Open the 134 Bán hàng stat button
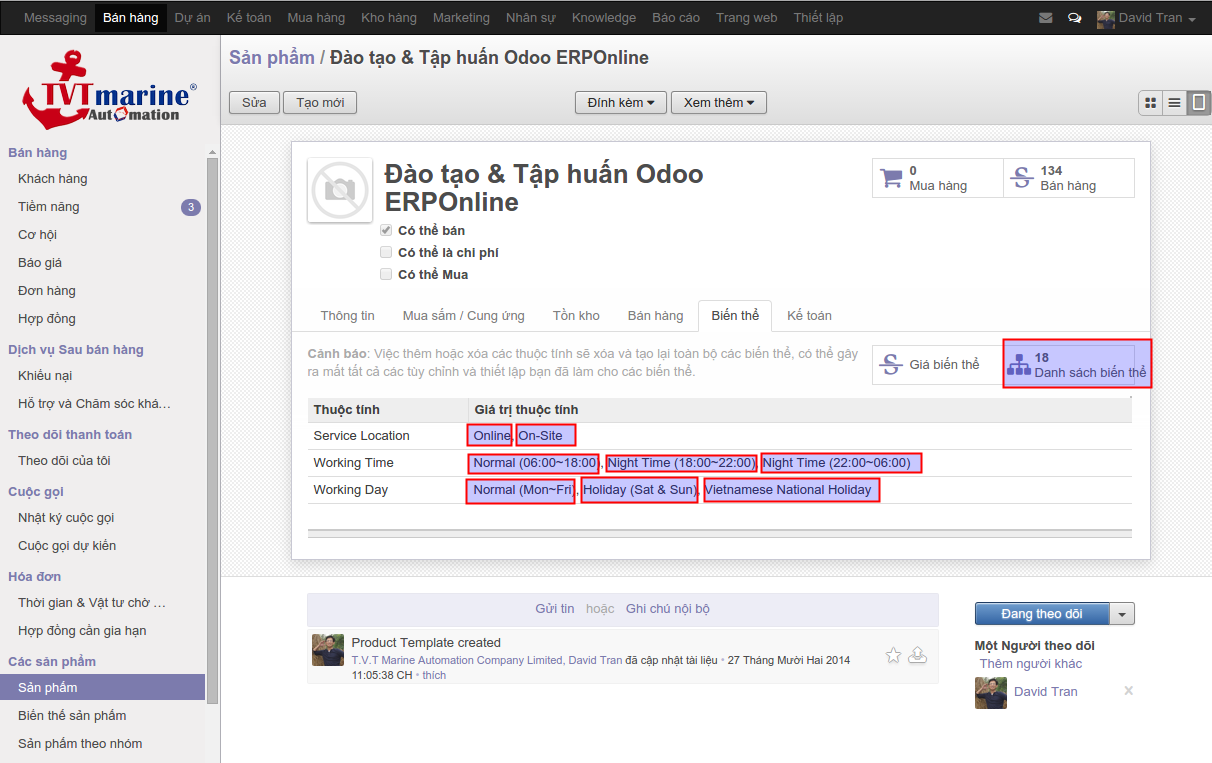1212x763 pixels. 1069,178
